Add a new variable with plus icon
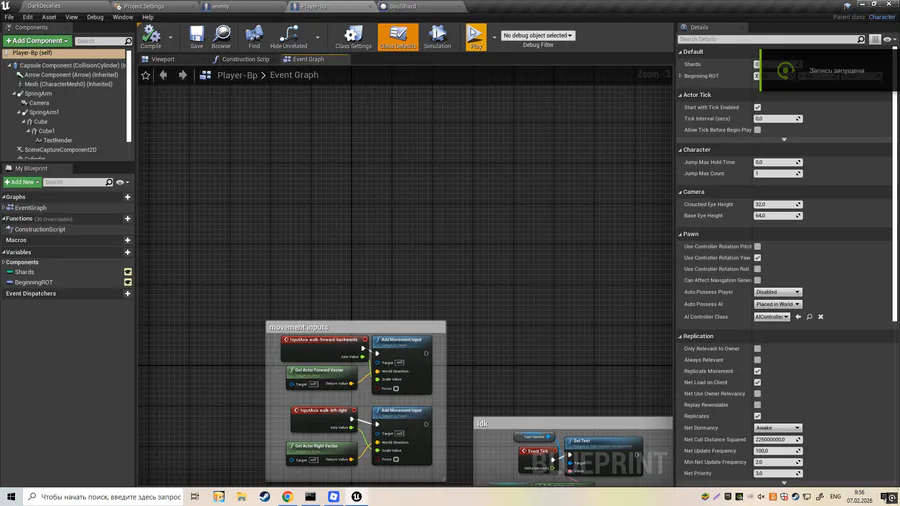The width and height of the screenshot is (900, 506). click(127, 252)
